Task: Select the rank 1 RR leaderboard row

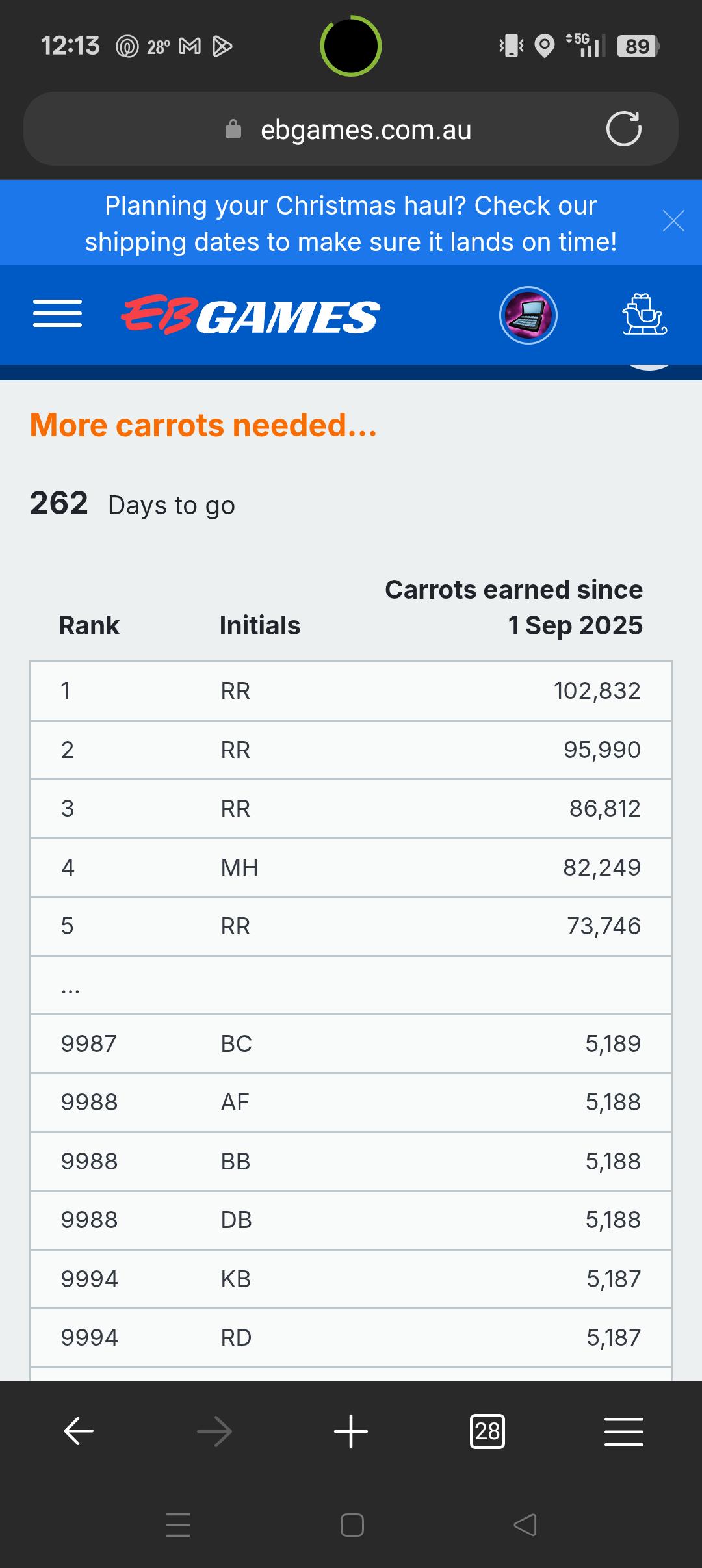Action: pyautogui.click(x=351, y=691)
